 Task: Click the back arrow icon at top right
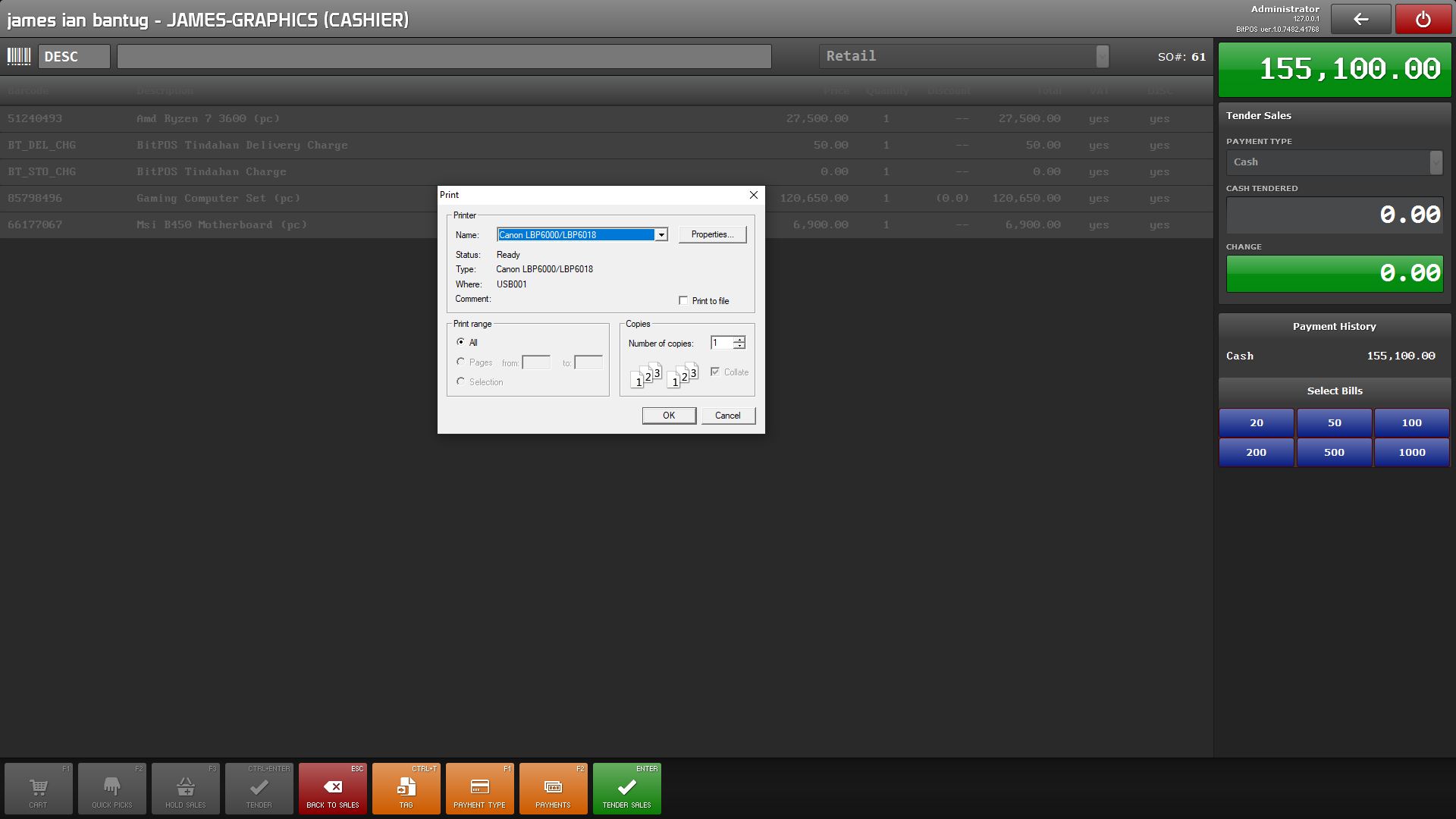point(1360,20)
